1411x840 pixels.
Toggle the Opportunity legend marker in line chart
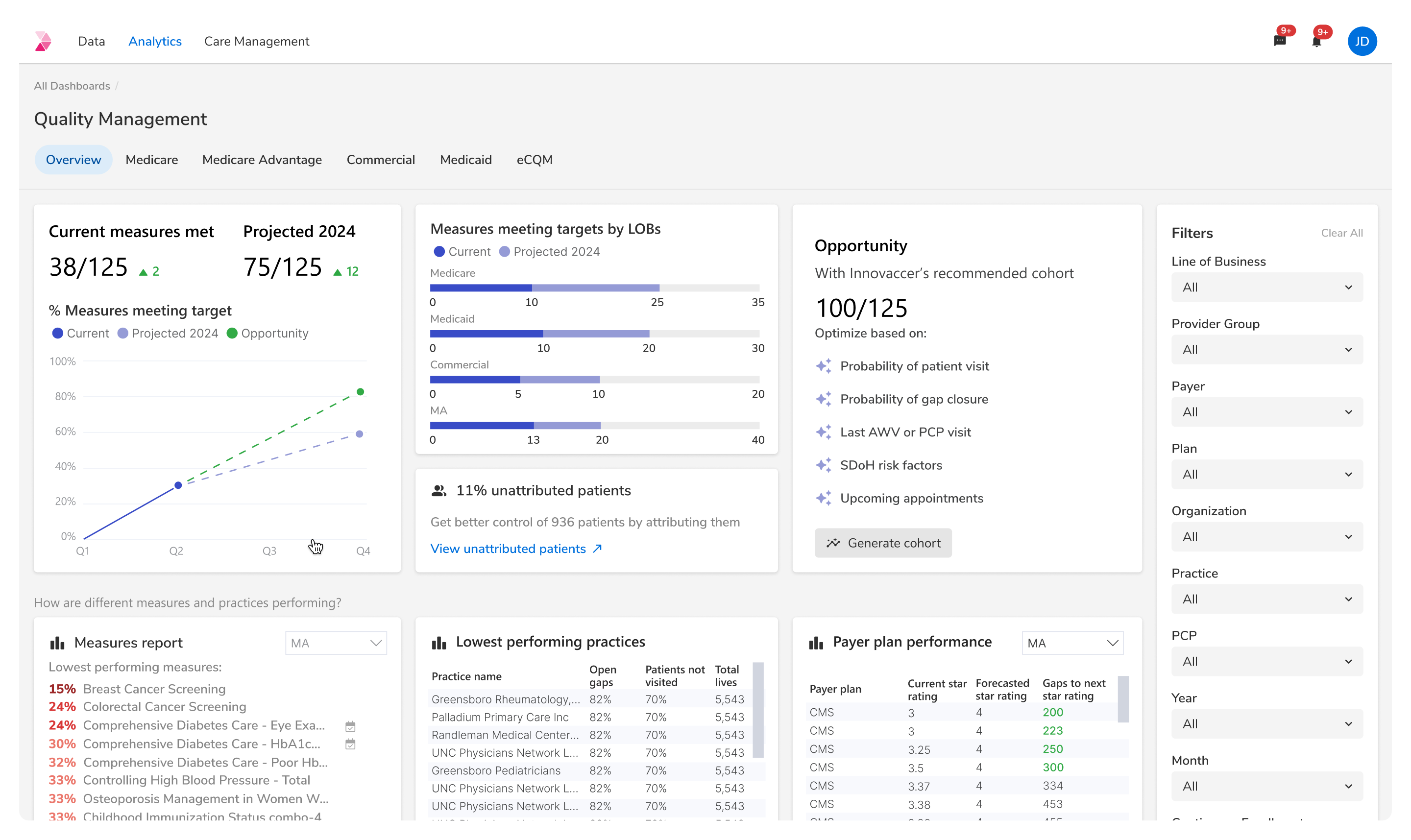point(232,334)
